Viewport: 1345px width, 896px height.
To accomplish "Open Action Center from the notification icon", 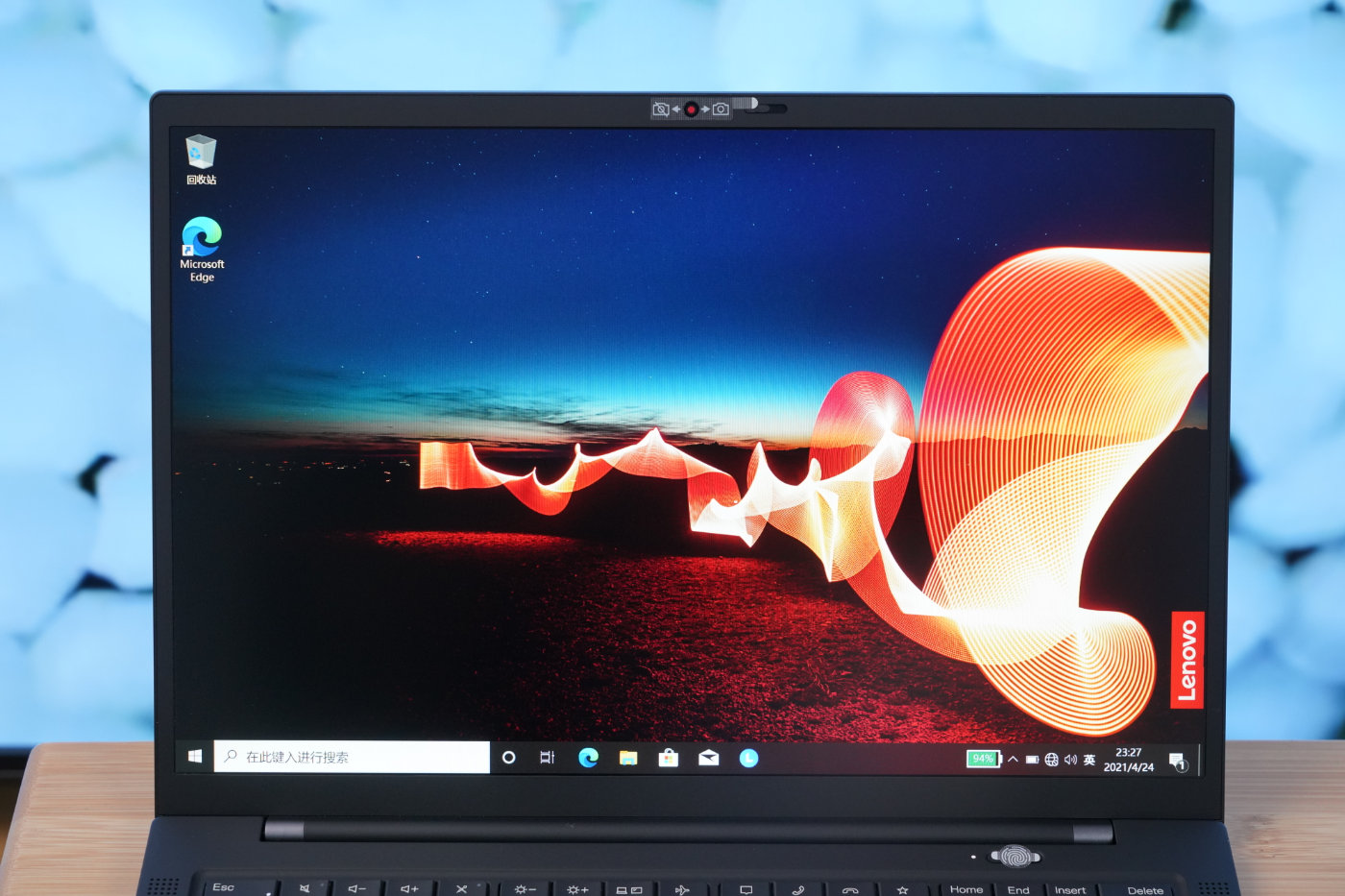I will click(x=1178, y=759).
